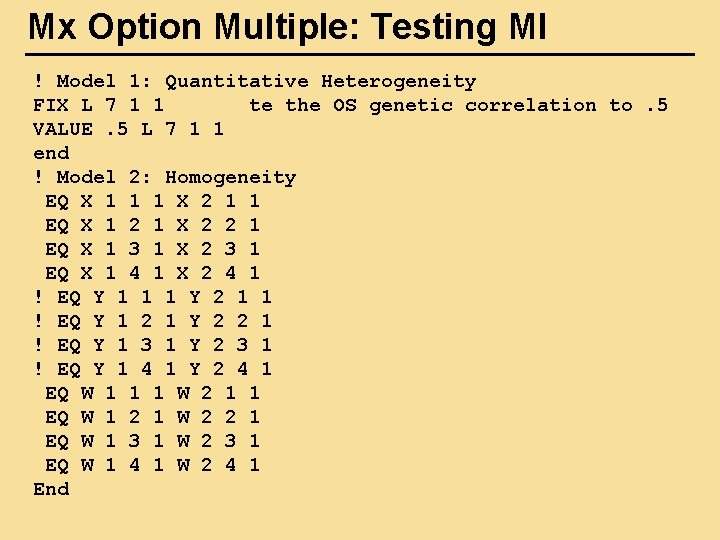This screenshot has height=540, width=720.
Task: Click the slide title 'Mx Option Multiple: Testing MI'
Action: click(288, 27)
